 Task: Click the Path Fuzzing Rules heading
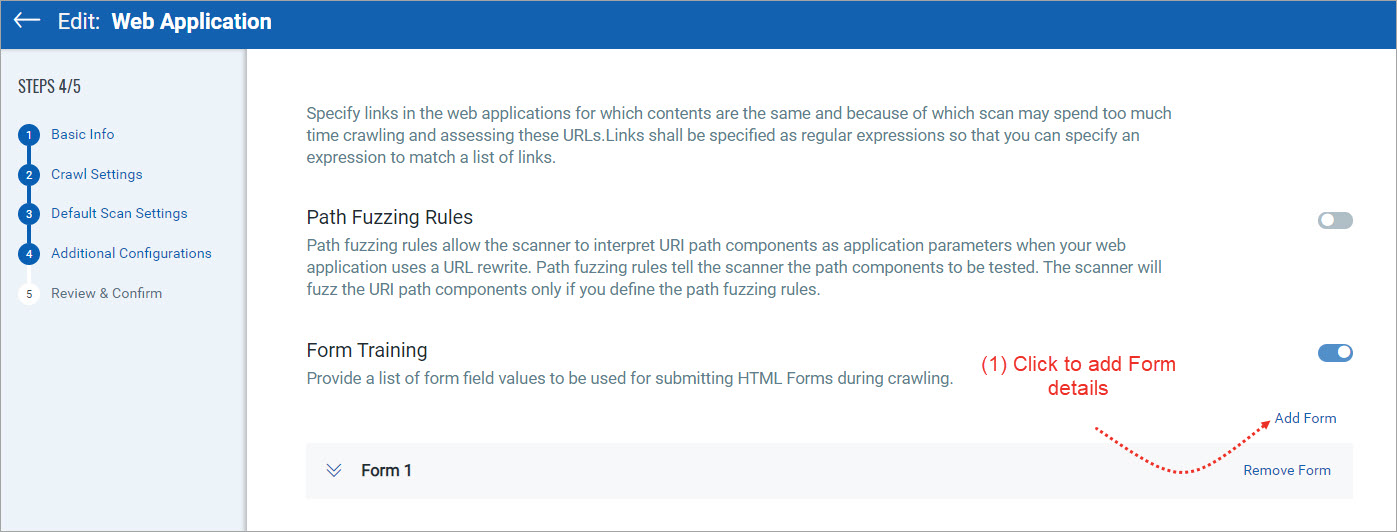pos(389,217)
